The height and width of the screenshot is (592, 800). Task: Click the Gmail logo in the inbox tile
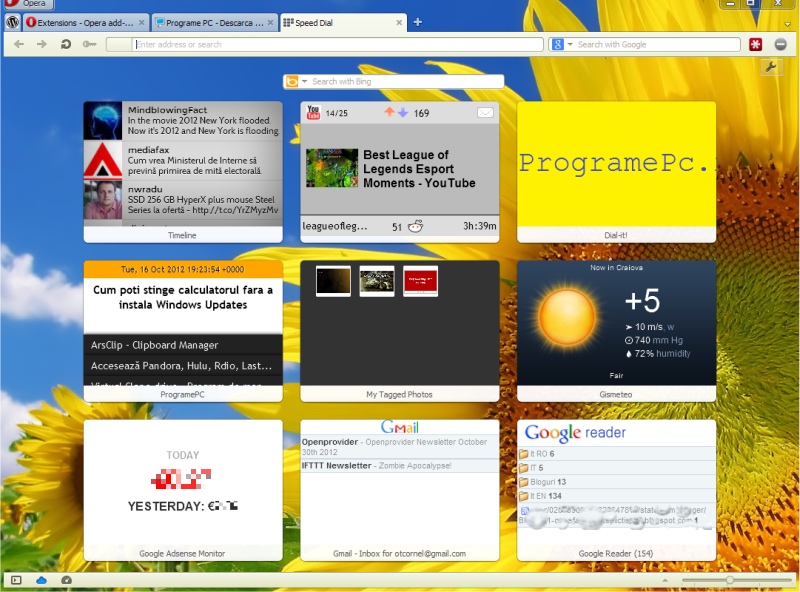click(399, 427)
